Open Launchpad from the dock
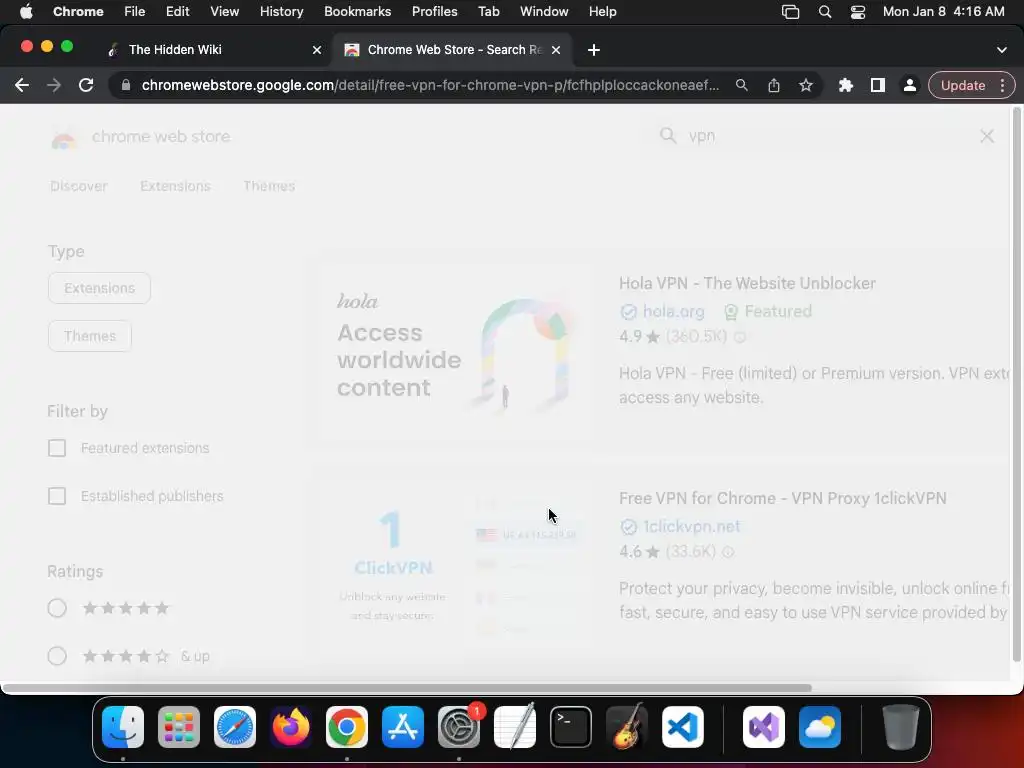This screenshot has width=1024, height=768. pos(179,727)
